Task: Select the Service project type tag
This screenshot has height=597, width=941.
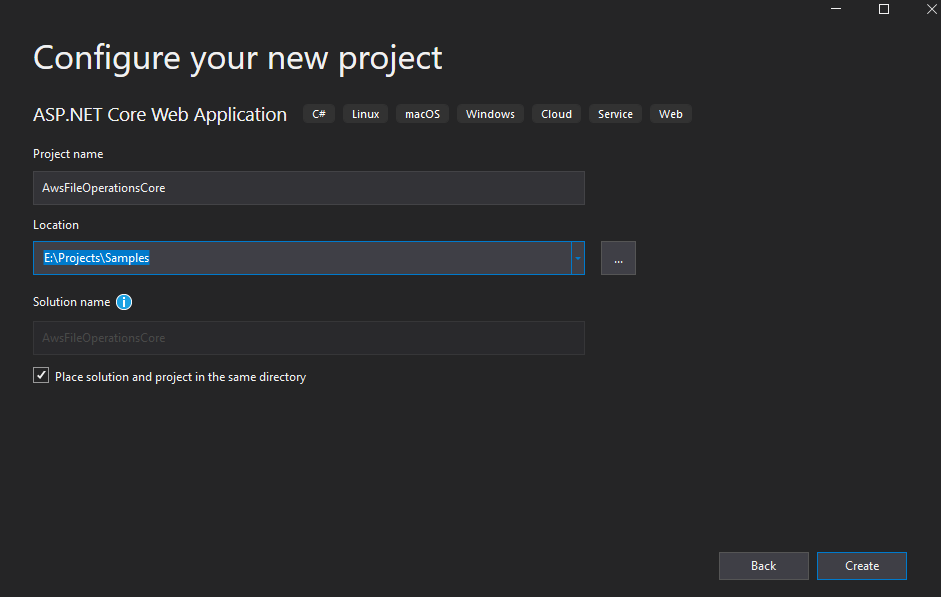Action: [x=615, y=114]
